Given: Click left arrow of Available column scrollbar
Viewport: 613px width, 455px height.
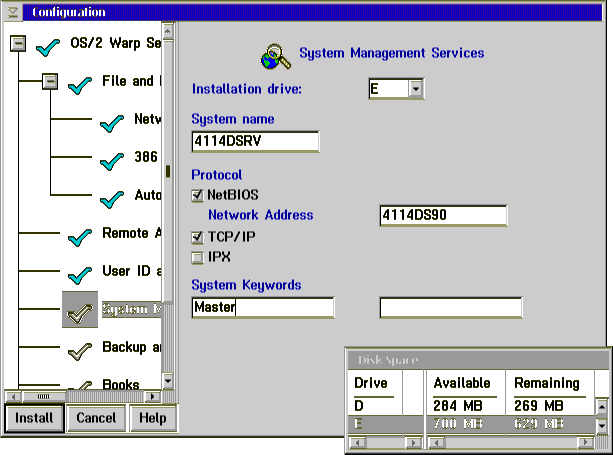Looking at the screenshot, I should 437,442.
